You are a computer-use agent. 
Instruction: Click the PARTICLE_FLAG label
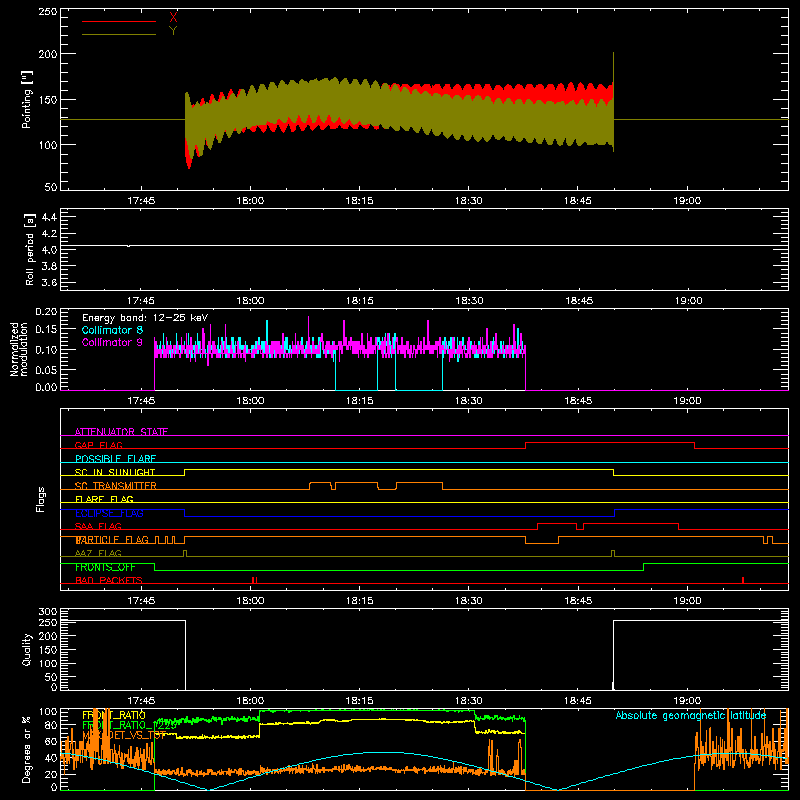(x=112, y=540)
